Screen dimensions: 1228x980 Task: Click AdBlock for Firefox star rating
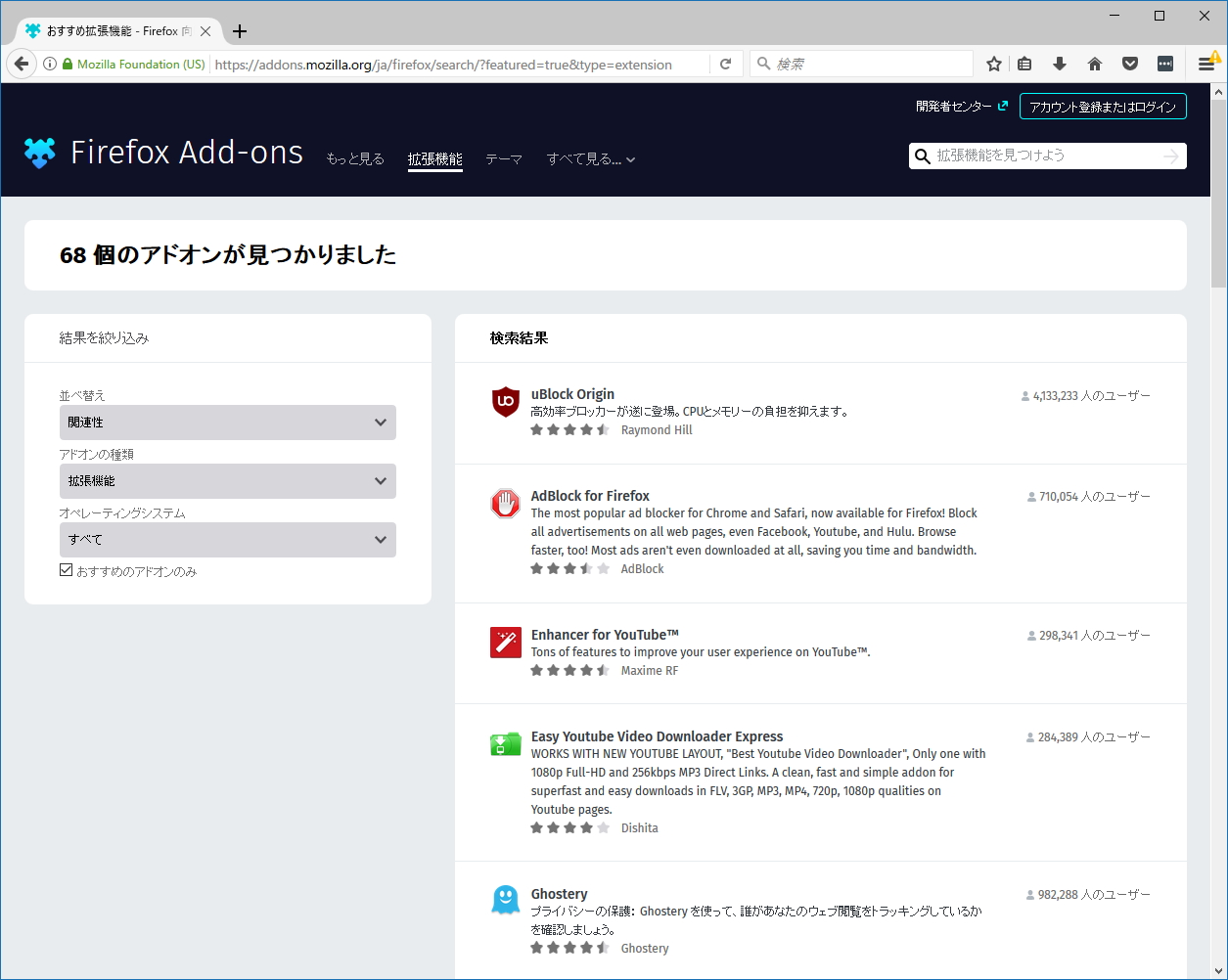pos(569,569)
